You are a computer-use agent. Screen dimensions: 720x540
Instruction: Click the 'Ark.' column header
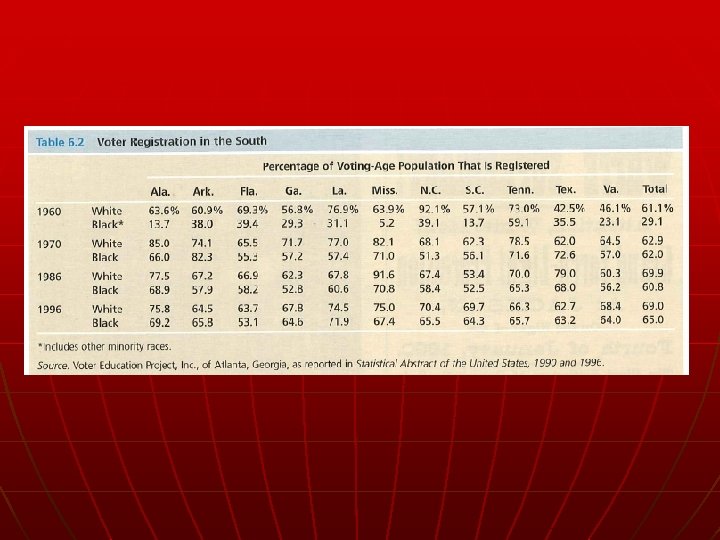tap(203, 191)
